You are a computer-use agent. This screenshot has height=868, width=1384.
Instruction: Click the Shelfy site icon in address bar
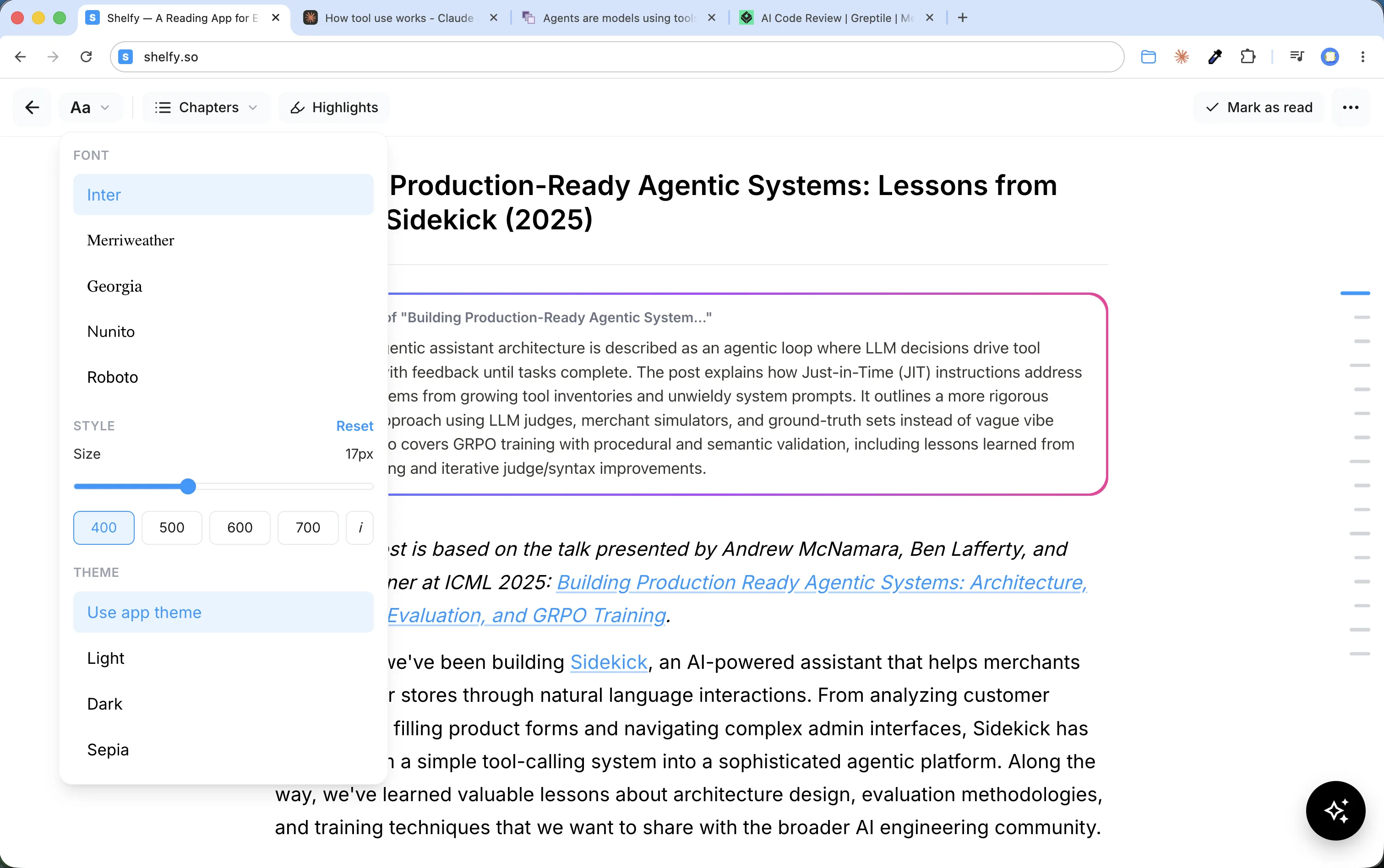click(x=126, y=57)
